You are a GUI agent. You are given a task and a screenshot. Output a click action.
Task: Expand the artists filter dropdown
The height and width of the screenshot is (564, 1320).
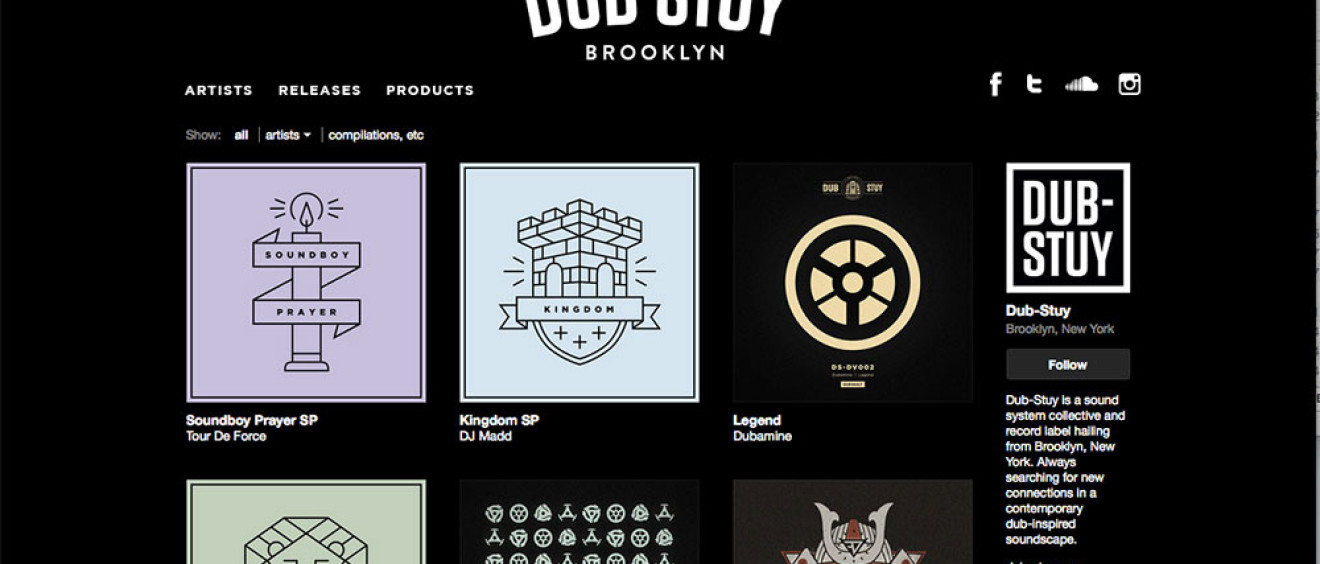[x=289, y=135]
